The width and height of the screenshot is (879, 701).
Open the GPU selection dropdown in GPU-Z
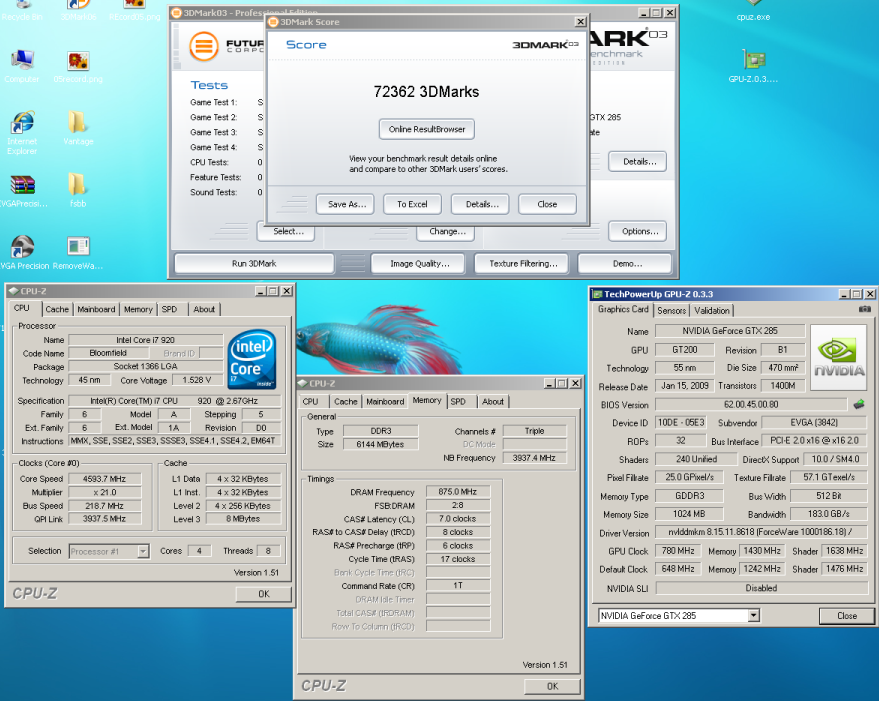pos(753,616)
